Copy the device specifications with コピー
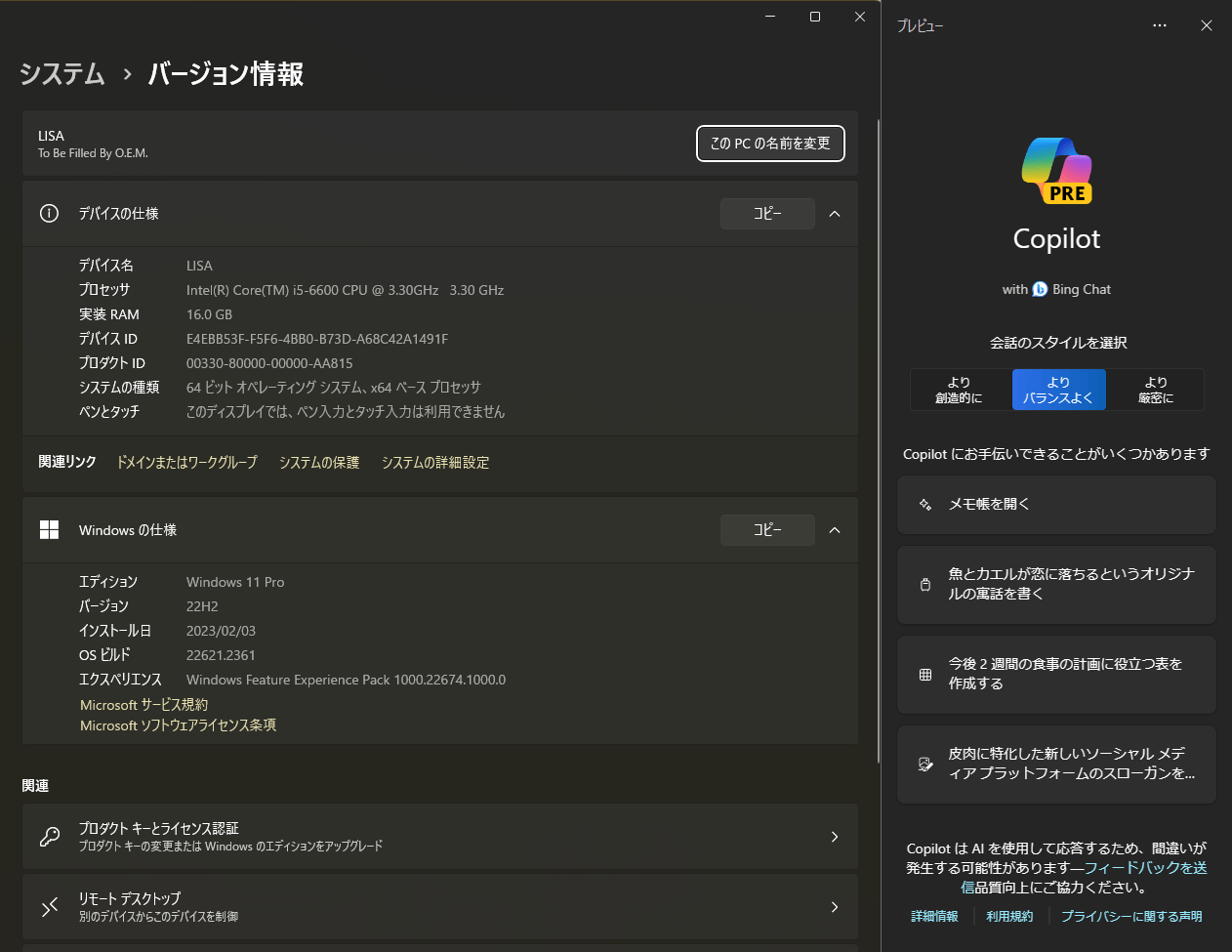 pos(767,214)
